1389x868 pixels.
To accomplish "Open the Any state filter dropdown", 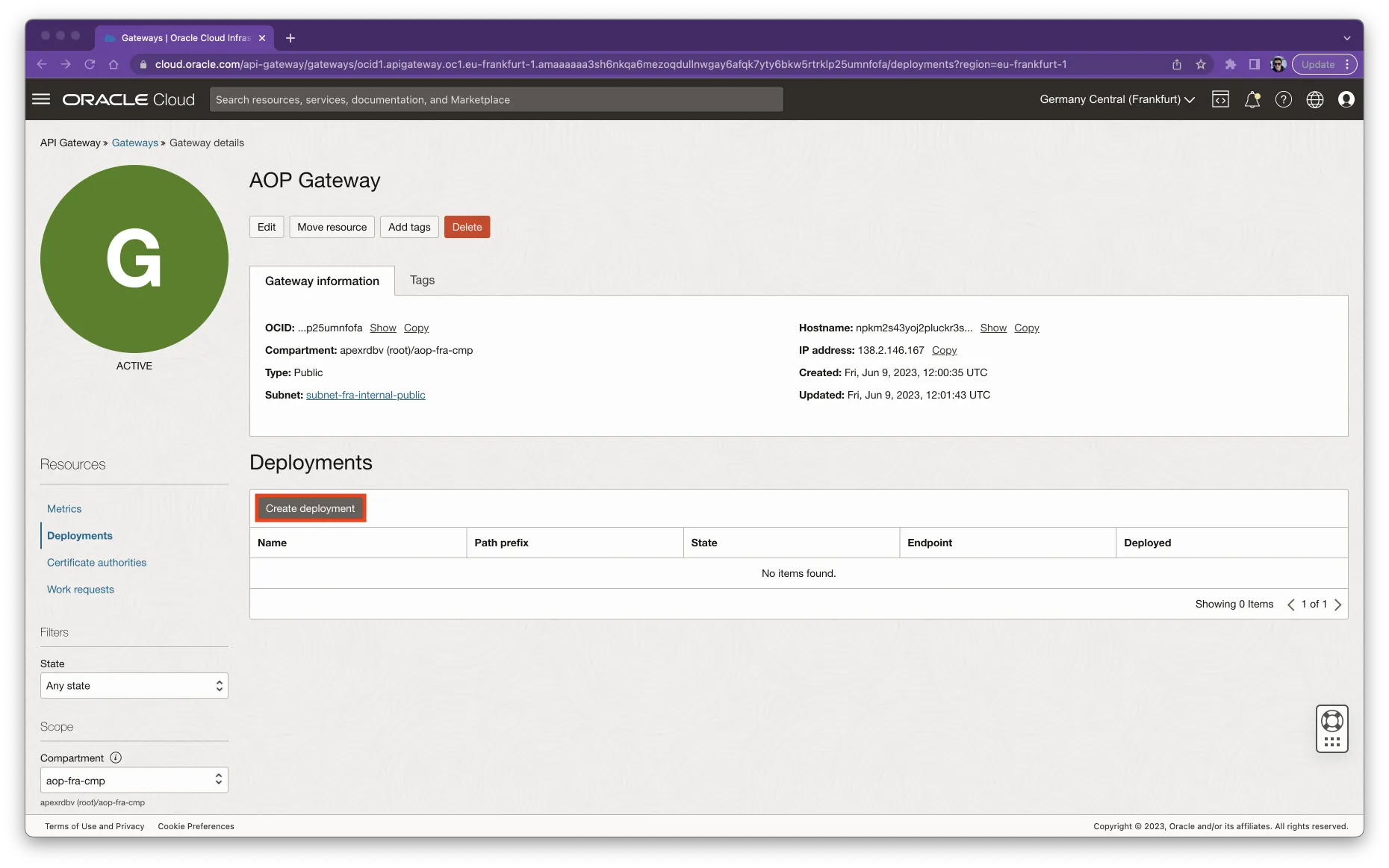I will [134, 686].
